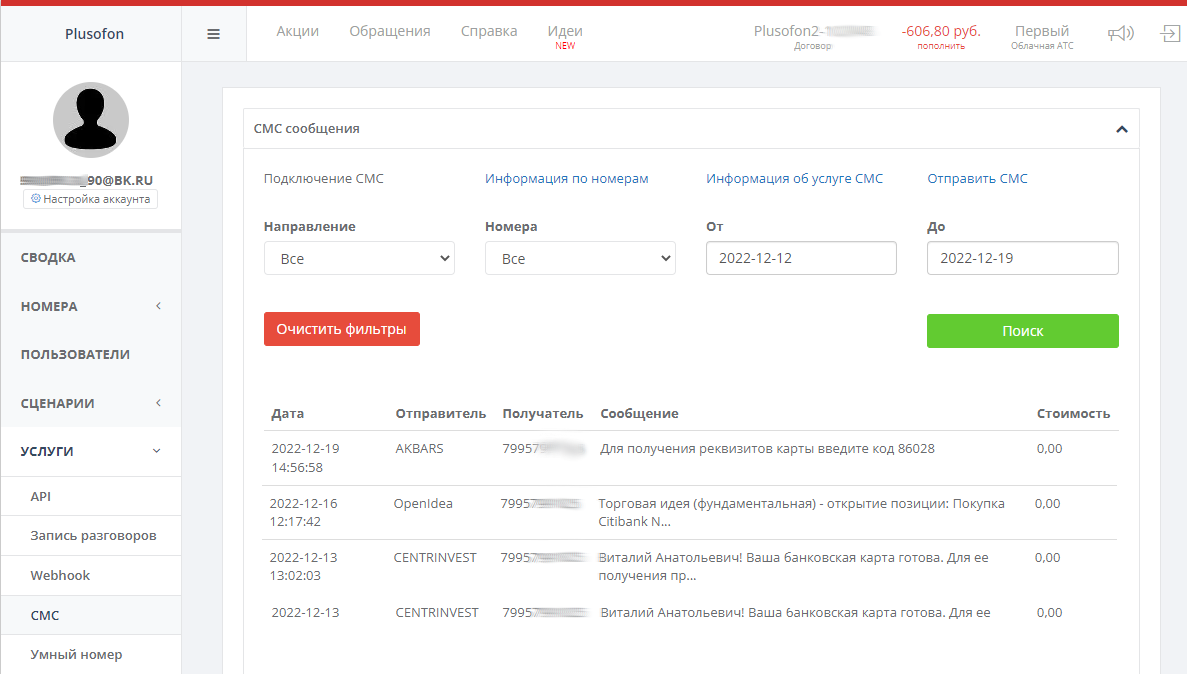This screenshot has height=674, width=1187.
Task: Open Умный номер sidebar item
Action: pos(76,655)
